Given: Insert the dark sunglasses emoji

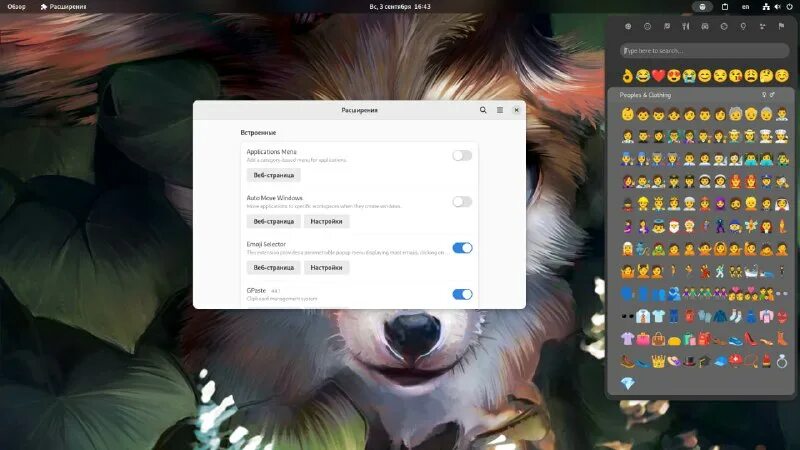Looking at the screenshot, I should point(628,316).
